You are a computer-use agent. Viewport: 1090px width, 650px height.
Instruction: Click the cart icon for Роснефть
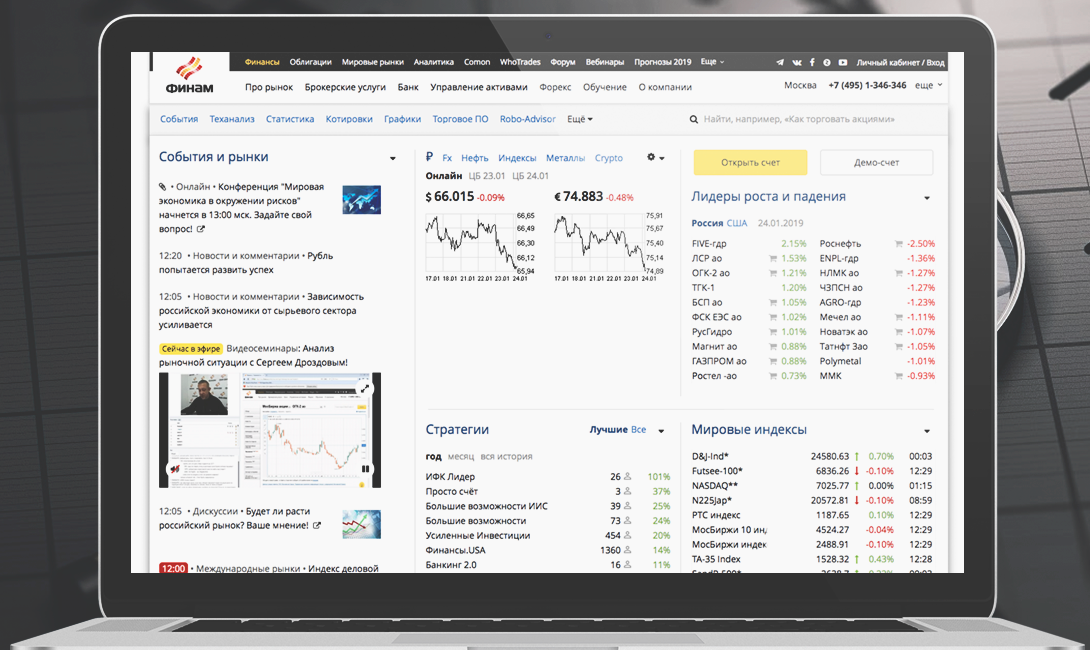(x=899, y=244)
